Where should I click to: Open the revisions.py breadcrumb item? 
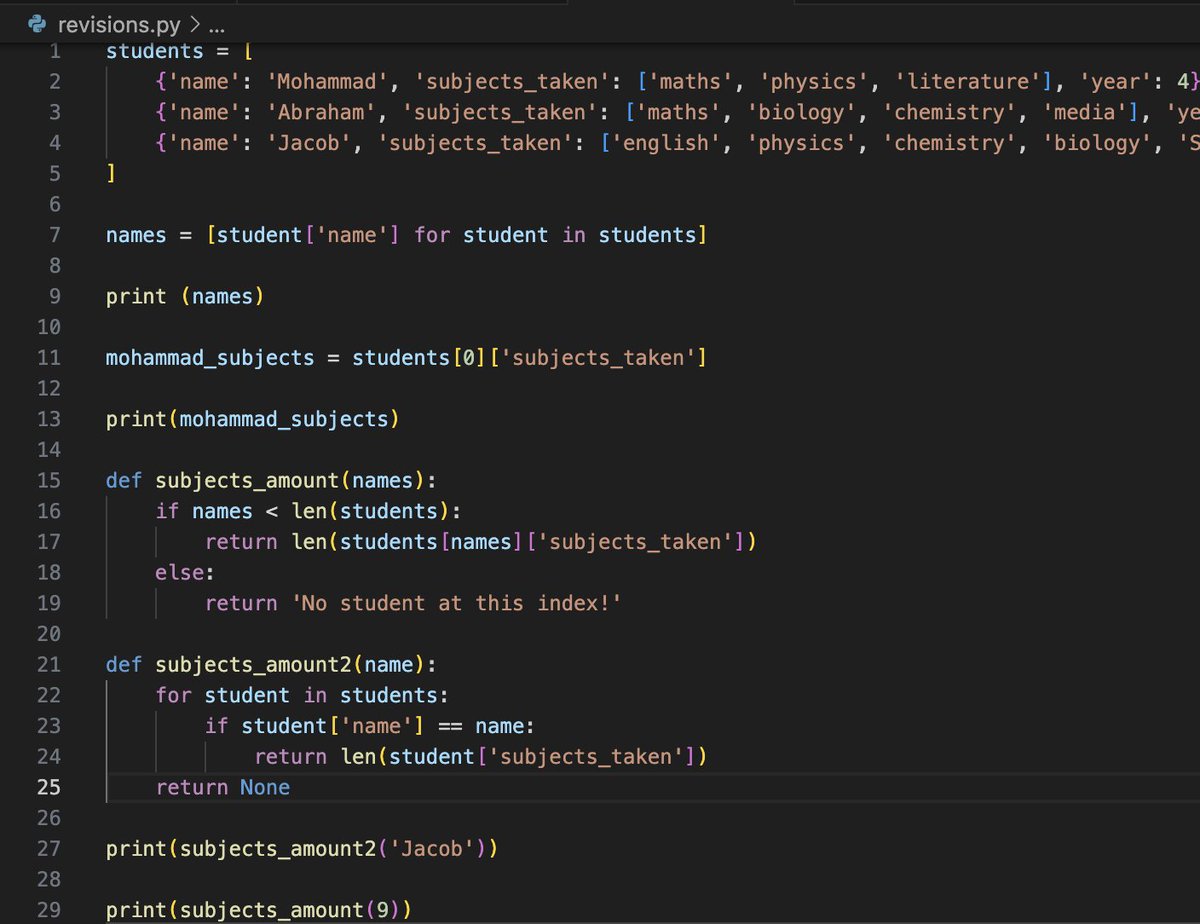(119, 24)
